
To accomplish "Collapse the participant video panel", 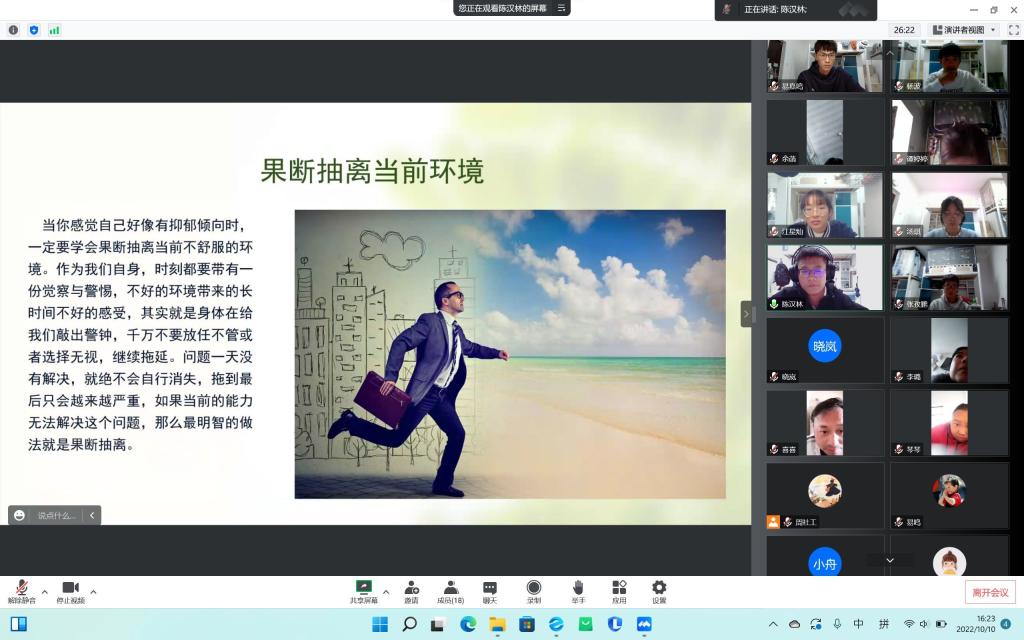I will 745,314.
